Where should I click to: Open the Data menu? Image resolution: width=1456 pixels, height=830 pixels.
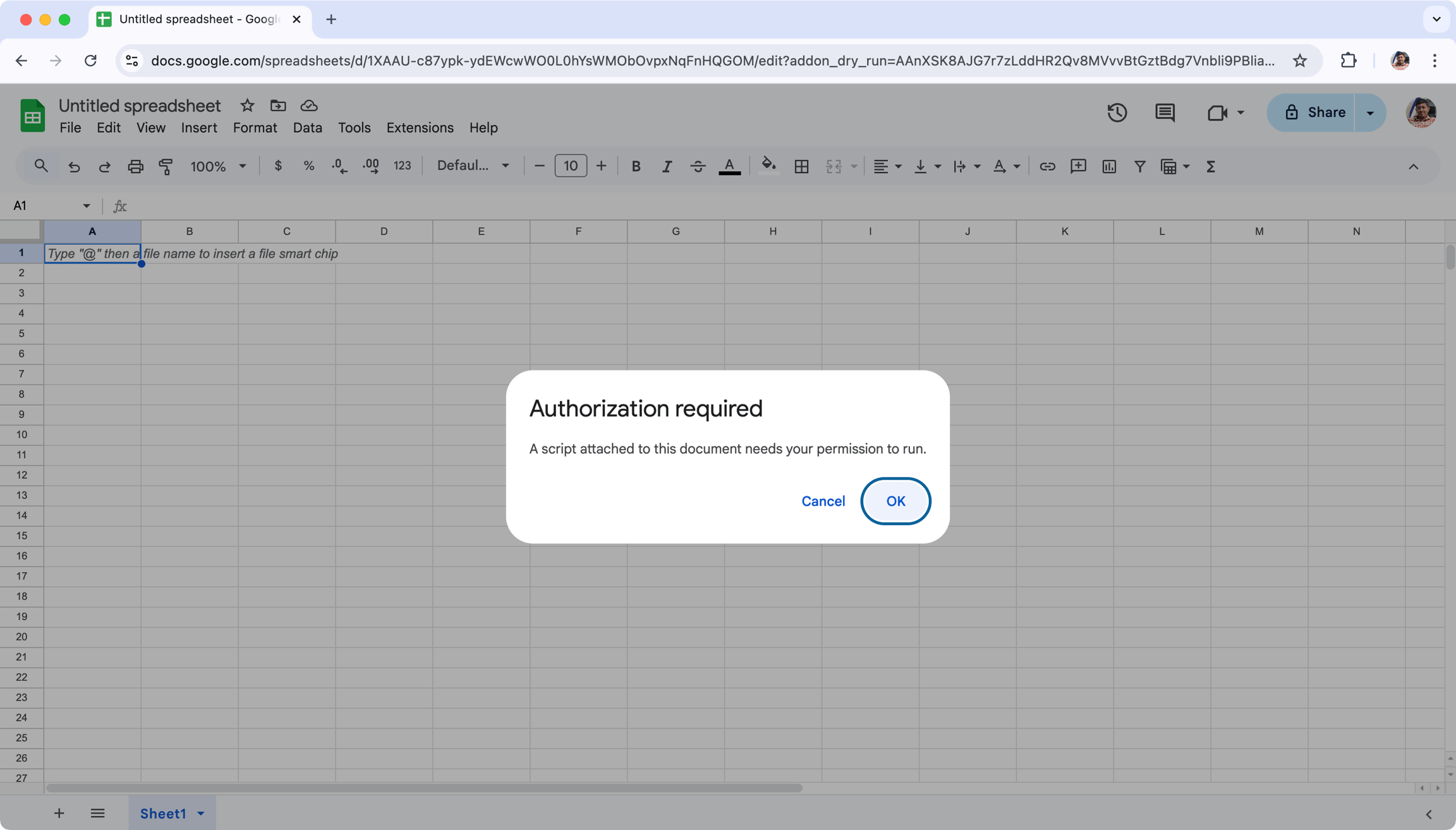coord(307,127)
